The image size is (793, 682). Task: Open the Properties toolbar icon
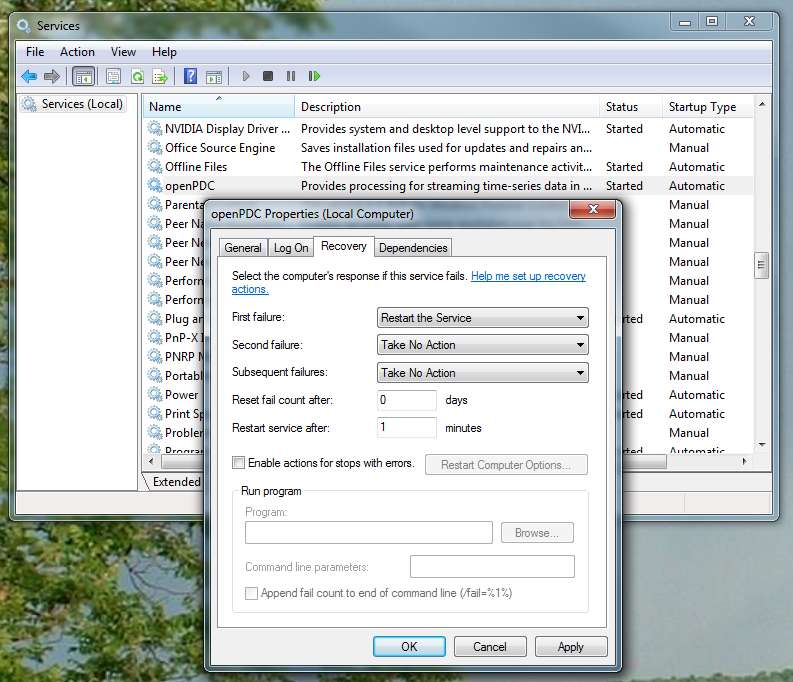pyautogui.click(x=113, y=76)
